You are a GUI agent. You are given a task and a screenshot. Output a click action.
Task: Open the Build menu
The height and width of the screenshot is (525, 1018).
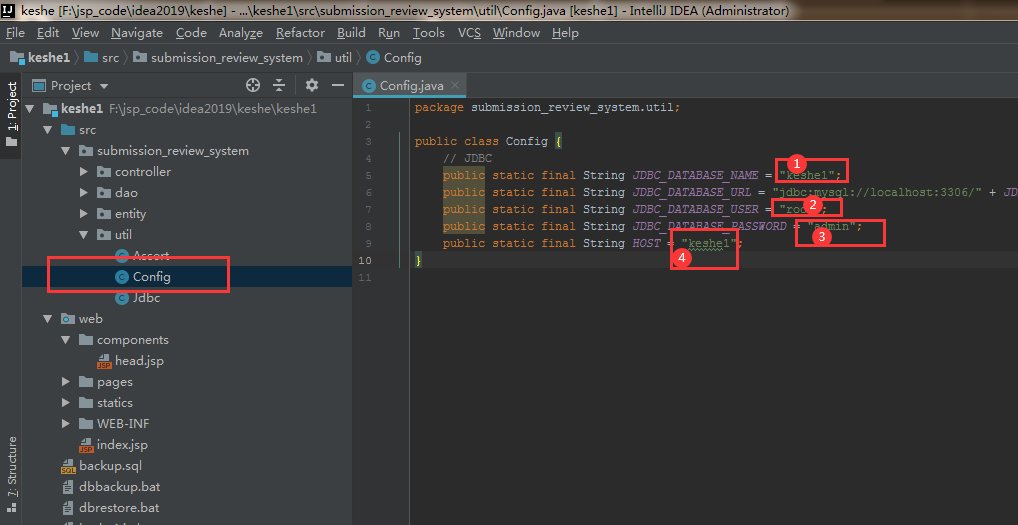coord(351,32)
